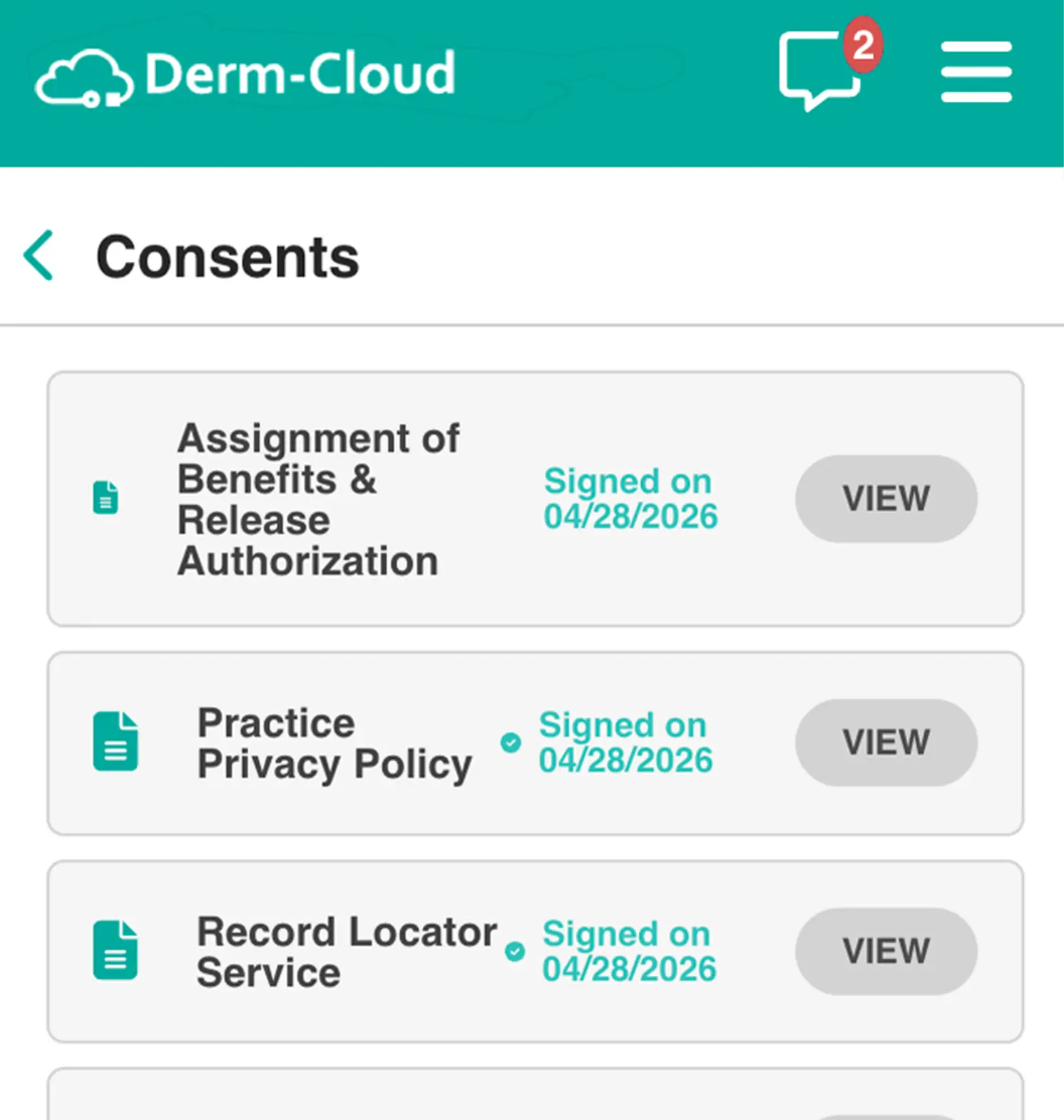The height and width of the screenshot is (1120, 1064).
Task: View the Practice Privacy Policy consent
Action: [x=886, y=743]
